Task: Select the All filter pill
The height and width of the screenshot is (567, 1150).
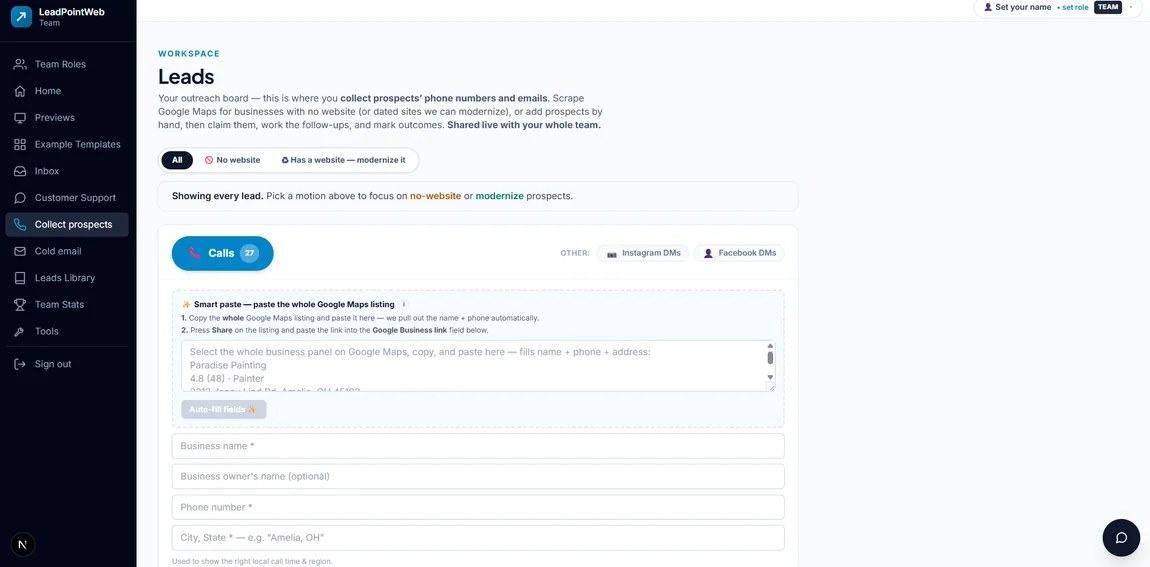Action: pyautogui.click(x=177, y=160)
